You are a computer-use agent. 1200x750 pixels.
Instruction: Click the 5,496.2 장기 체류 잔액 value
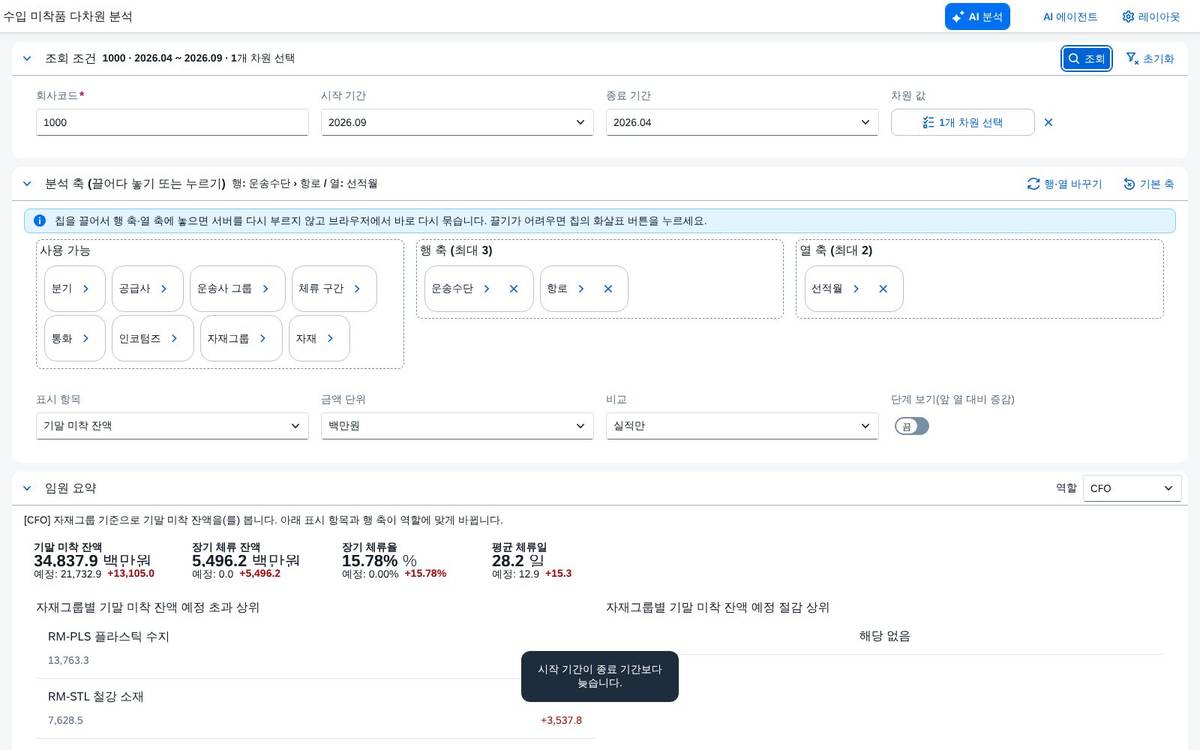[x=220, y=560]
